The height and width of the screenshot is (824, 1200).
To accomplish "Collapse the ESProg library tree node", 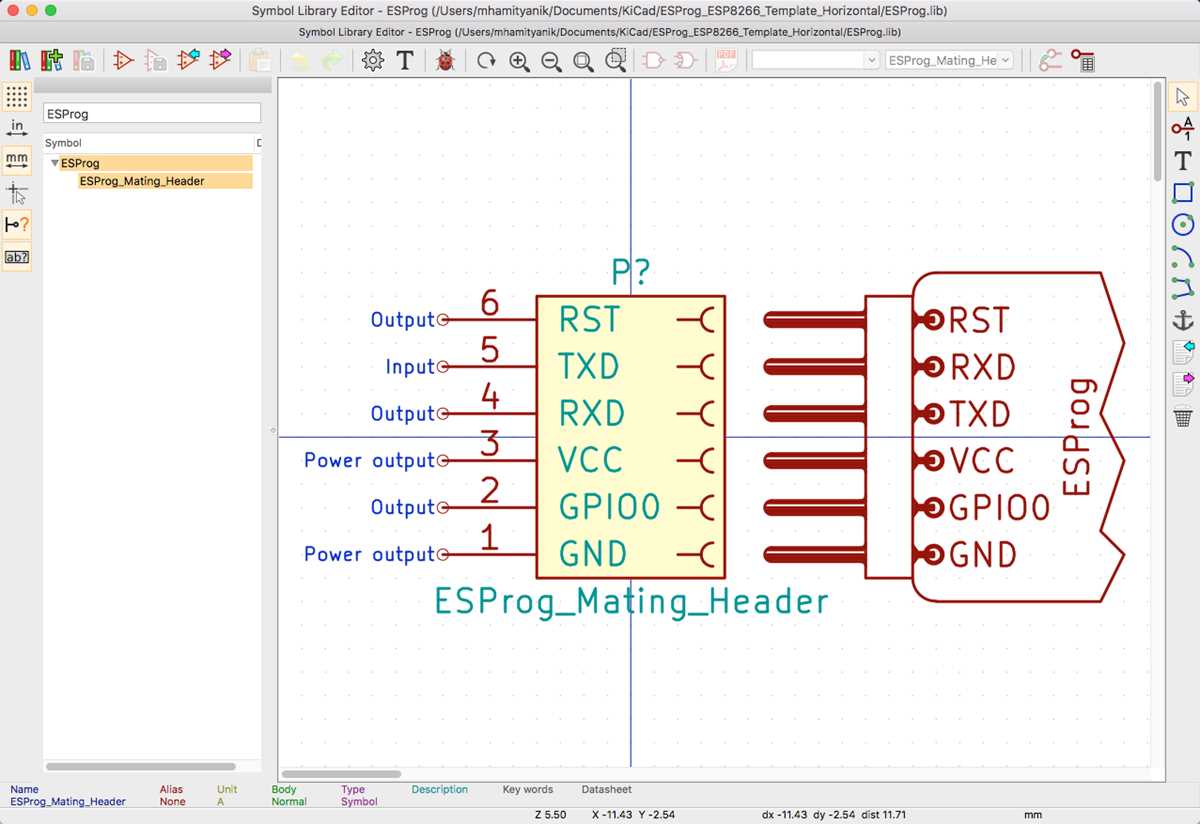I will click(x=55, y=163).
